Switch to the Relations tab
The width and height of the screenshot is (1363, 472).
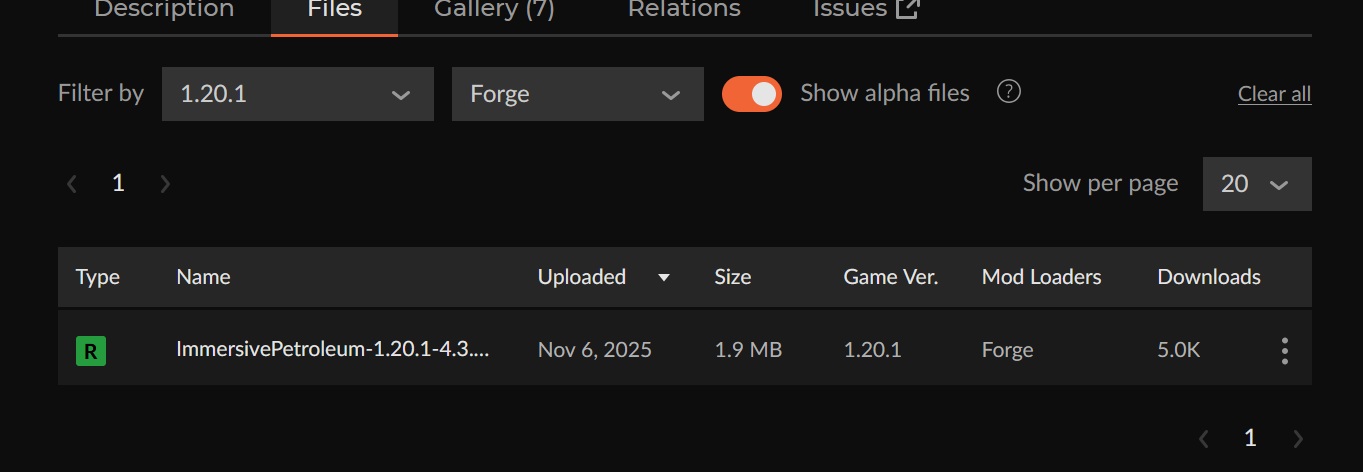[684, 10]
